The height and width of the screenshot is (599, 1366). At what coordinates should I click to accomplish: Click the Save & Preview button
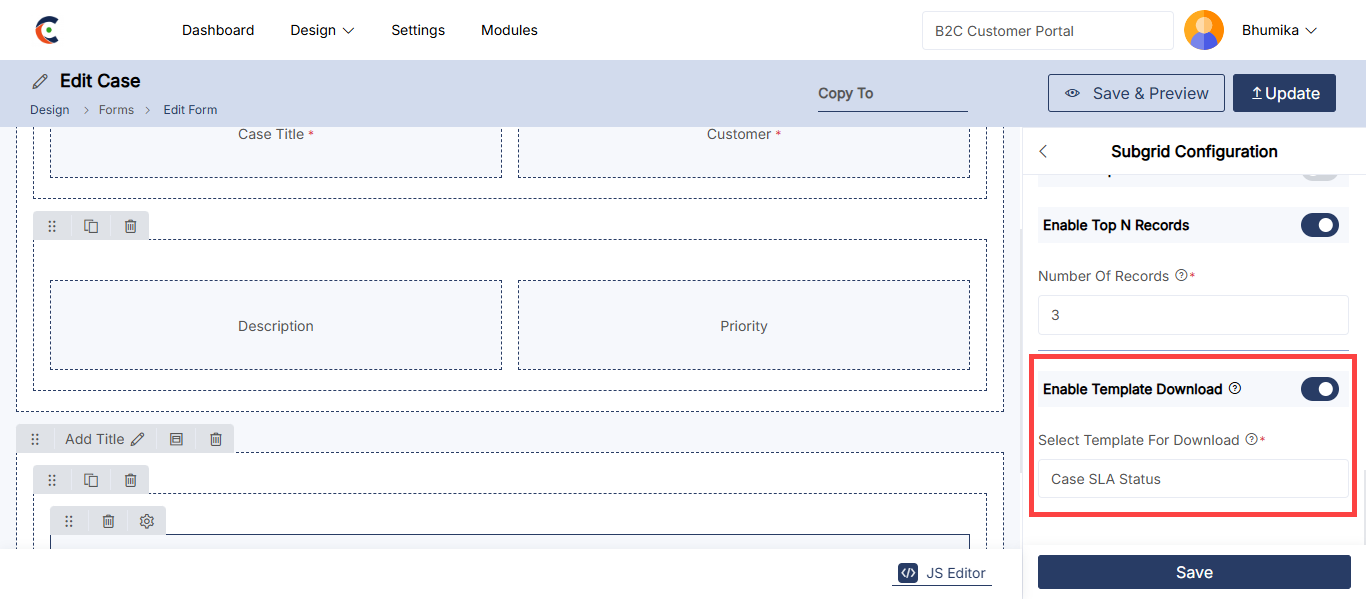click(1136, 93)
